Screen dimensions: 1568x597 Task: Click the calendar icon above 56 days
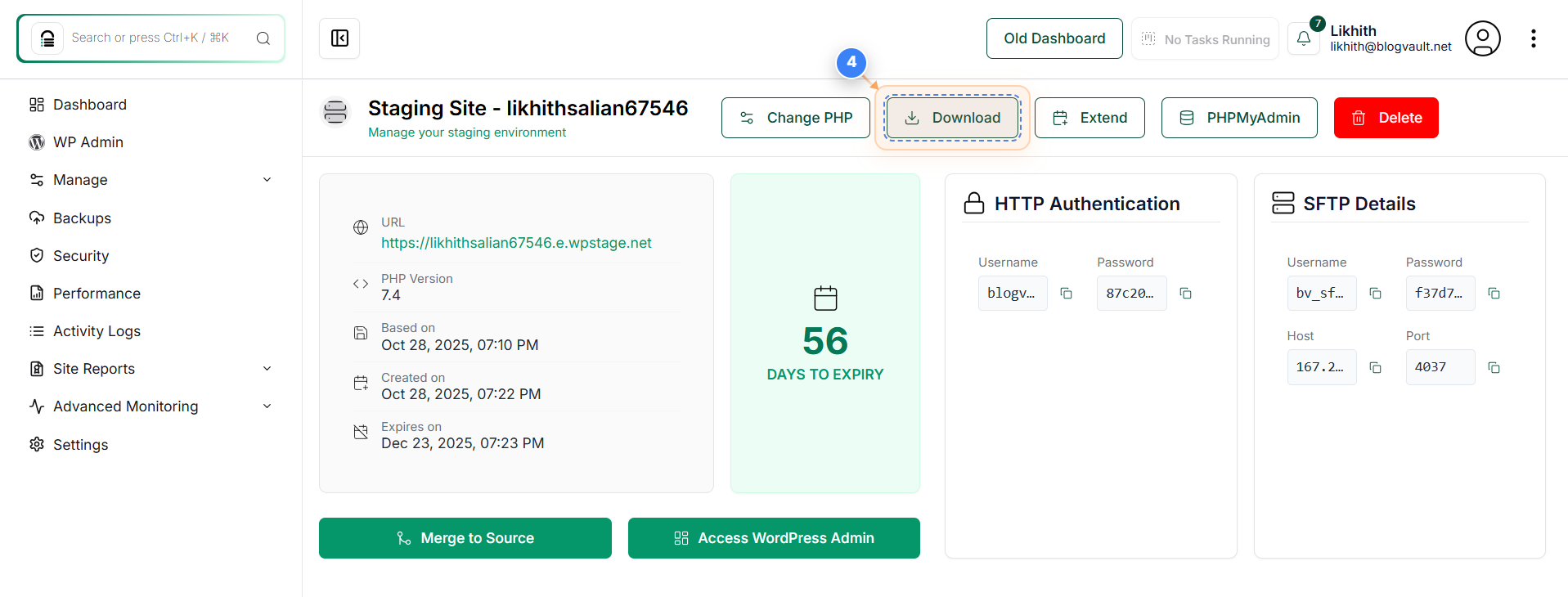coord(825,298)
